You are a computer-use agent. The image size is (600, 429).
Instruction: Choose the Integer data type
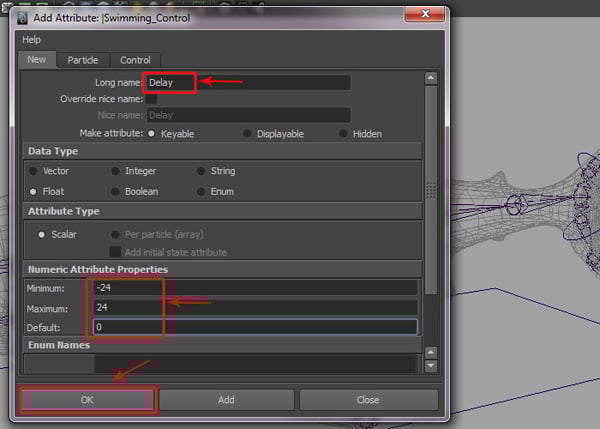pos(115,171)
